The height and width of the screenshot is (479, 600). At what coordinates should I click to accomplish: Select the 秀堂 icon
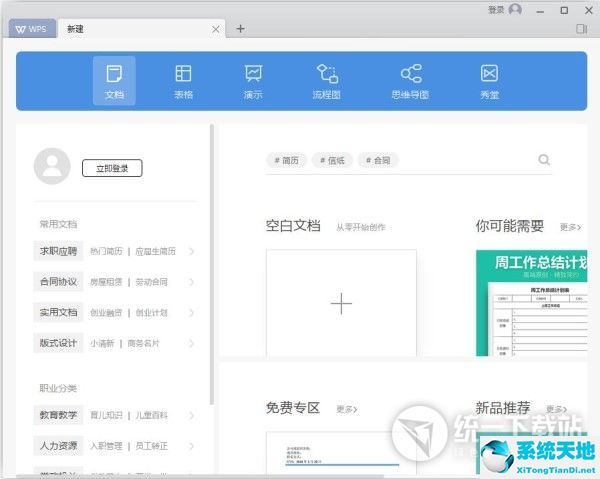[489, 81]
